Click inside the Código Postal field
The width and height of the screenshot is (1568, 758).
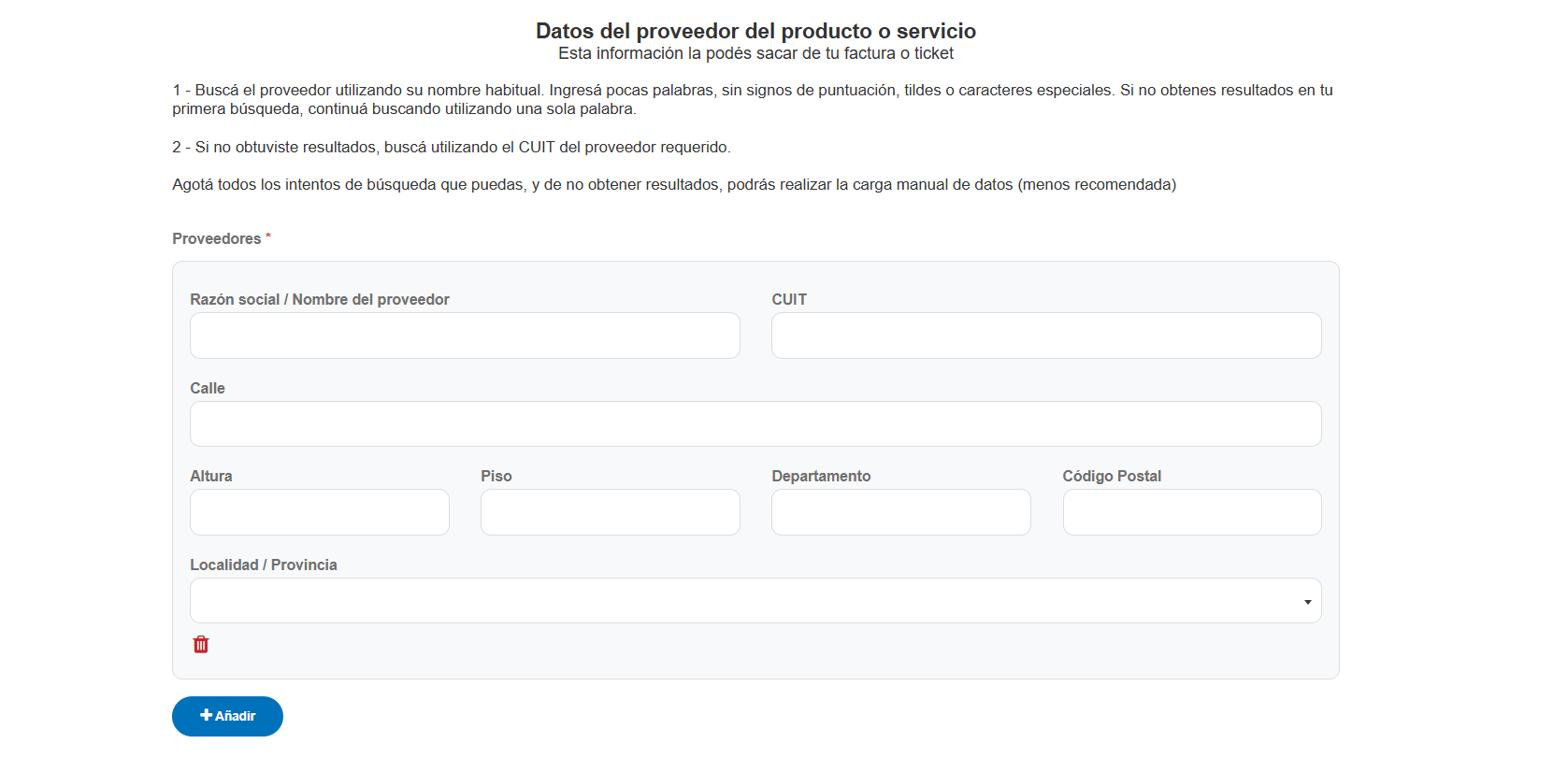click(1191, 512)
